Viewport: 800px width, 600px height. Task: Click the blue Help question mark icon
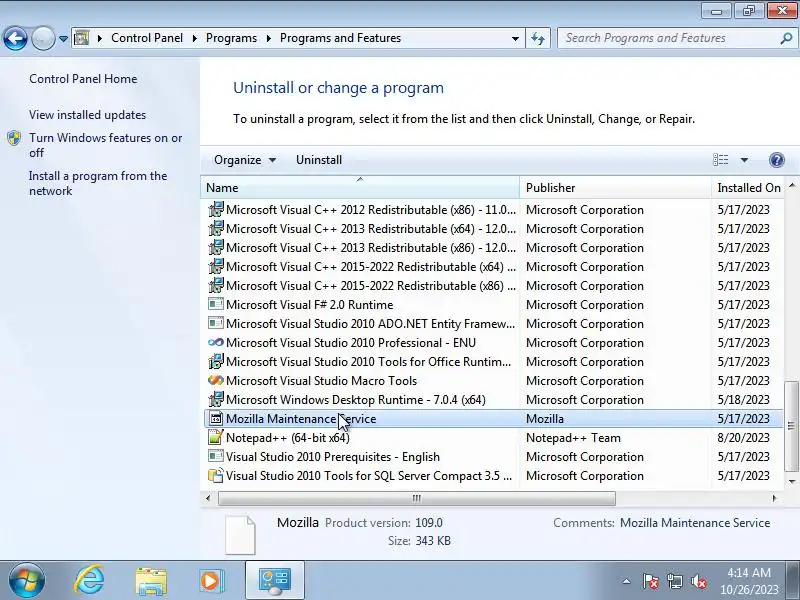(x=777, y=160)
